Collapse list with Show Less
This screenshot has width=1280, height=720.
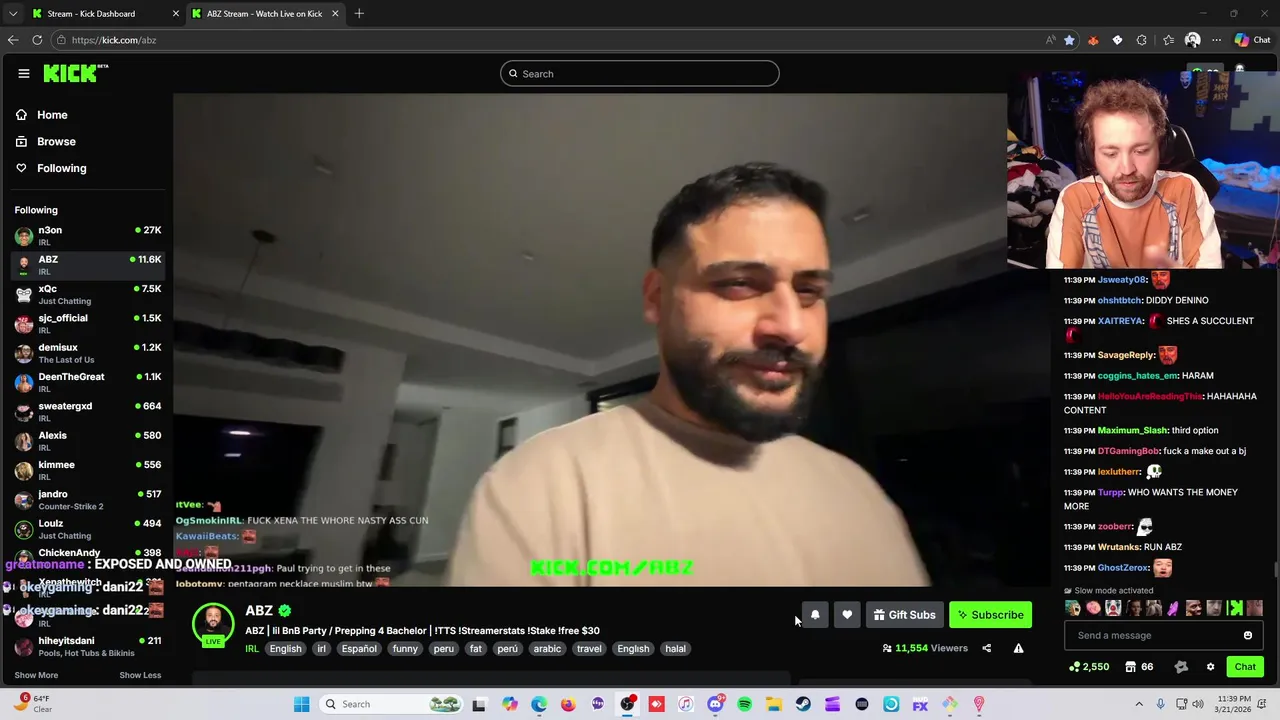[x=140, y=675]
